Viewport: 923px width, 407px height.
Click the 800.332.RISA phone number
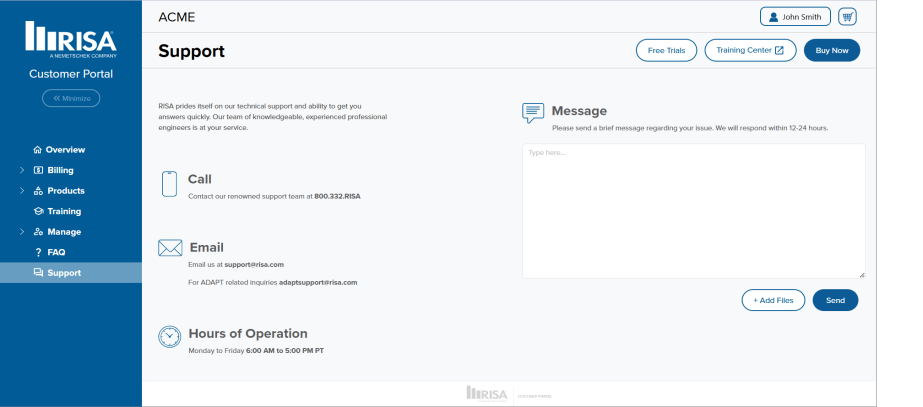point(337,196)
